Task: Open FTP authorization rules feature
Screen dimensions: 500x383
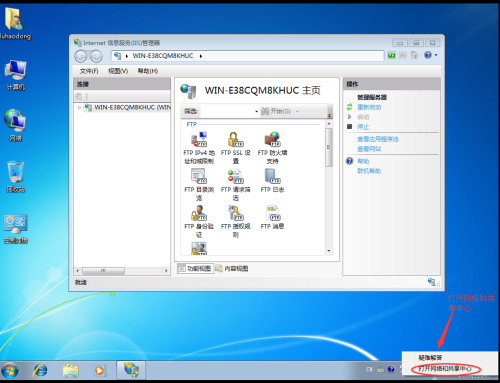Action: [x=235, y=221]
